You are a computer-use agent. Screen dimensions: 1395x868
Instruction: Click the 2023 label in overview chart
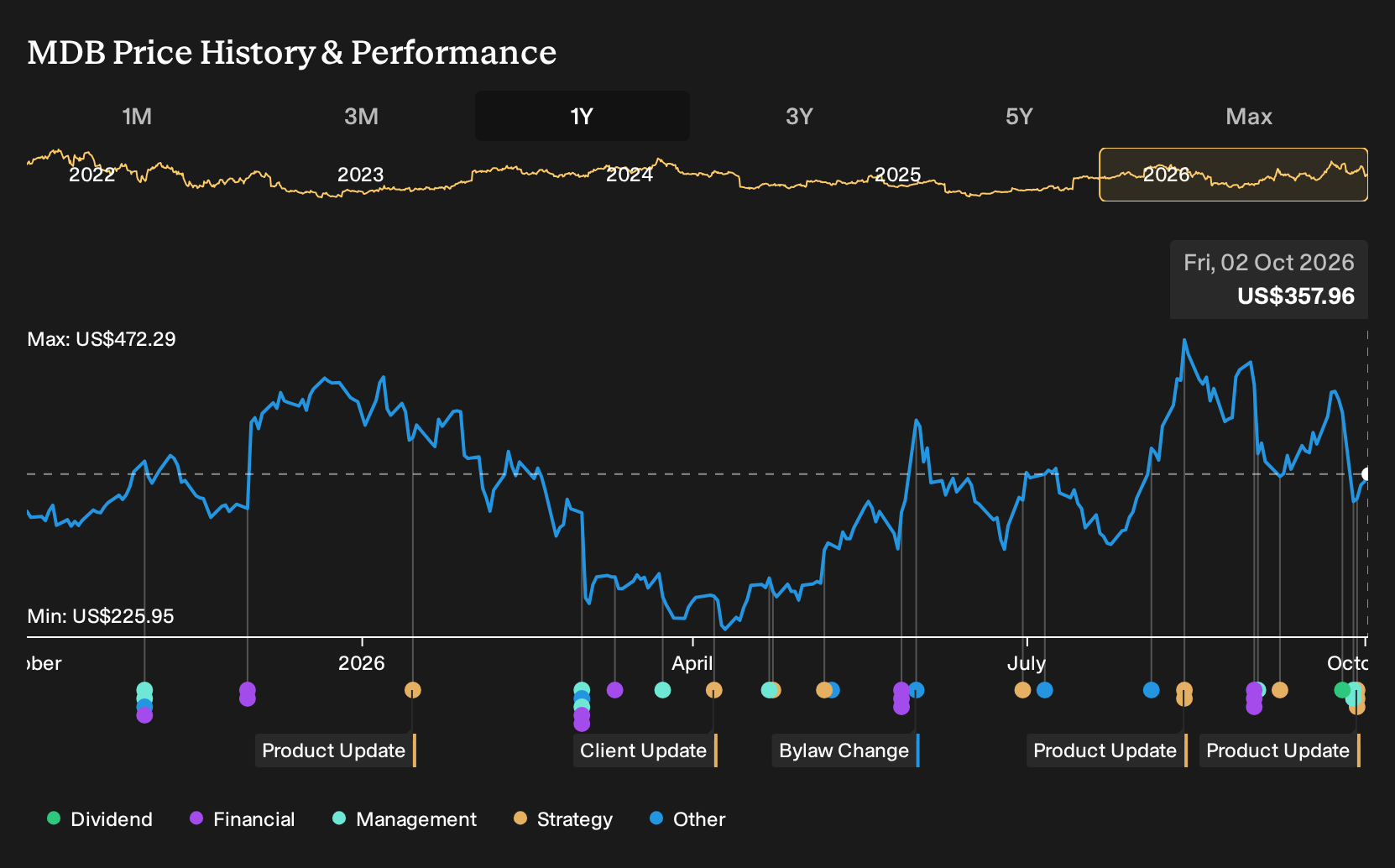pos(360,175)
